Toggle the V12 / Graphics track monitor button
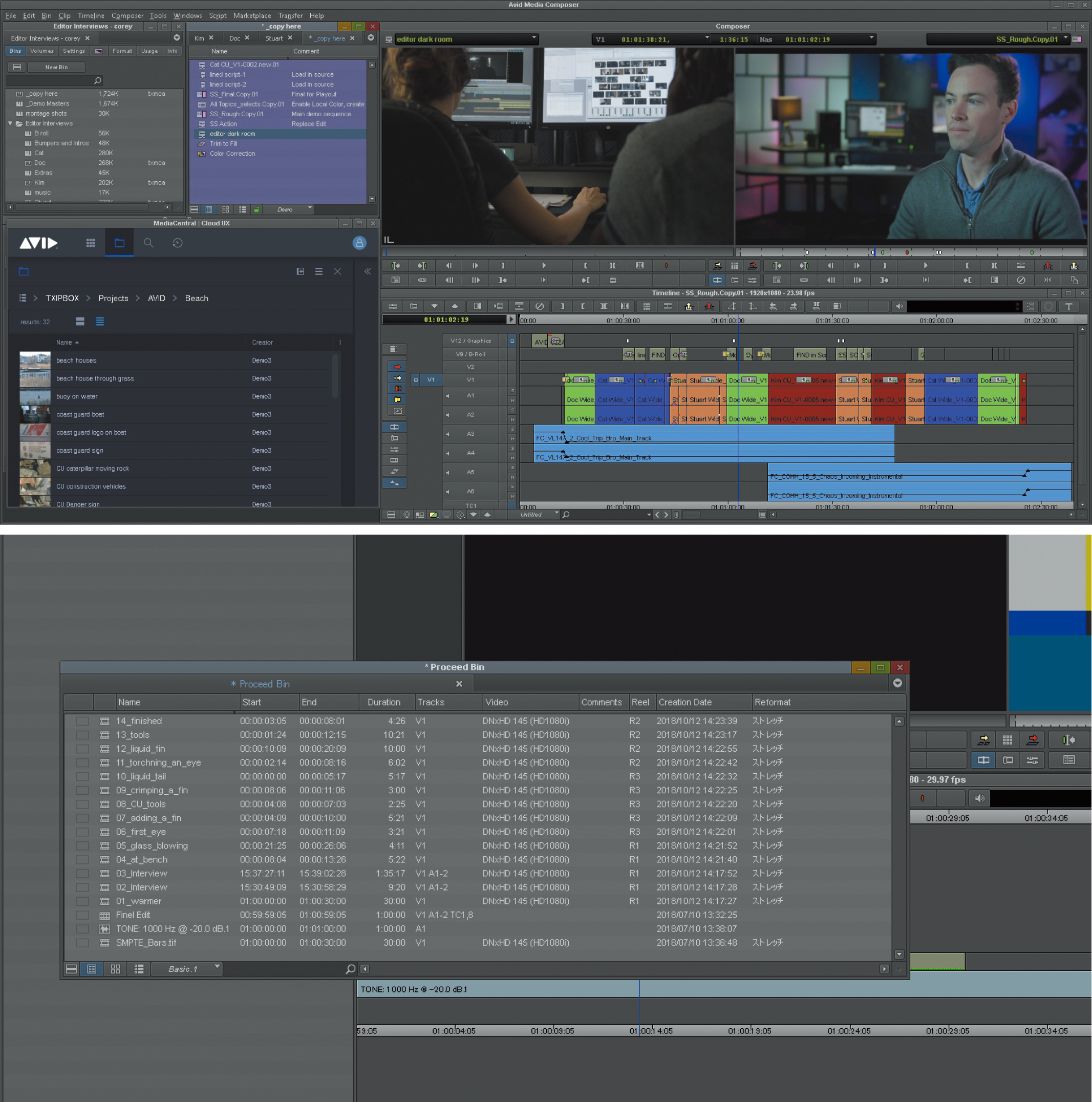Screen dimensions: 1092x1102 (x=512, y=341)
